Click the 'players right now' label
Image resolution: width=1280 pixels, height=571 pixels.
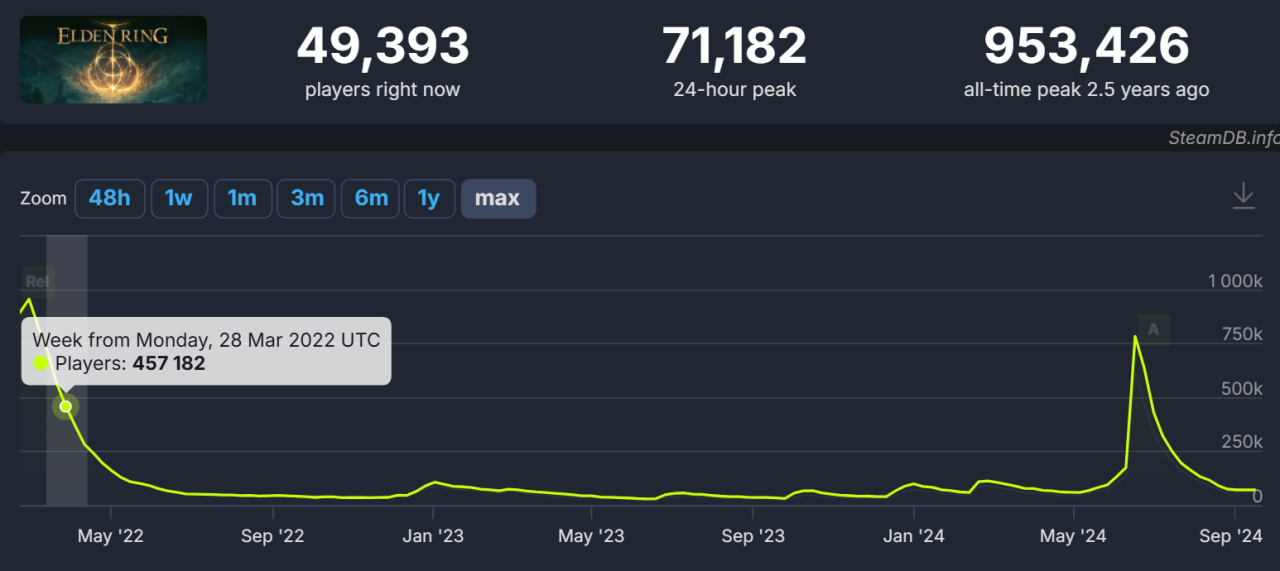coord(383,90)
